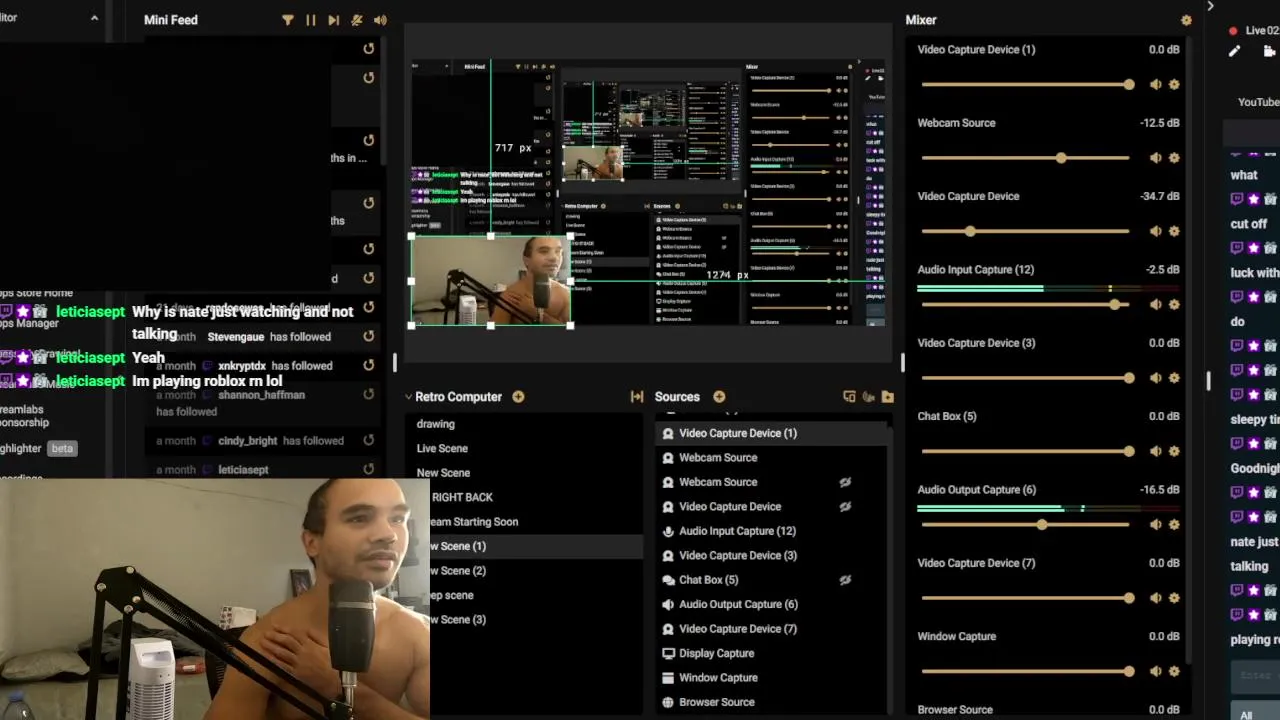1280x720 pixels.
Task: Select the Window Capture source in the list
Action: [772, 678]
